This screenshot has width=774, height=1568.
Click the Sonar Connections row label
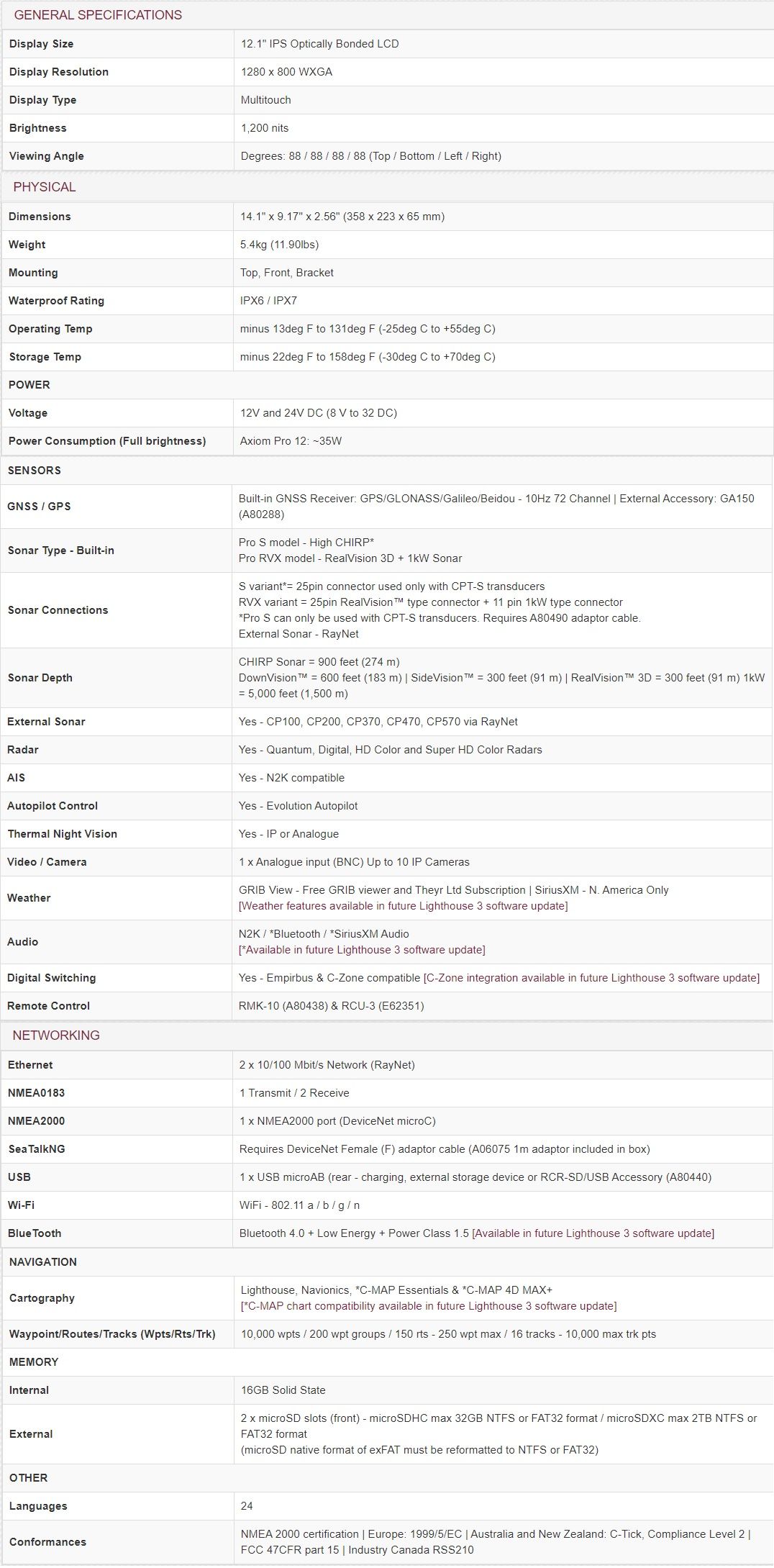(58, 610)
